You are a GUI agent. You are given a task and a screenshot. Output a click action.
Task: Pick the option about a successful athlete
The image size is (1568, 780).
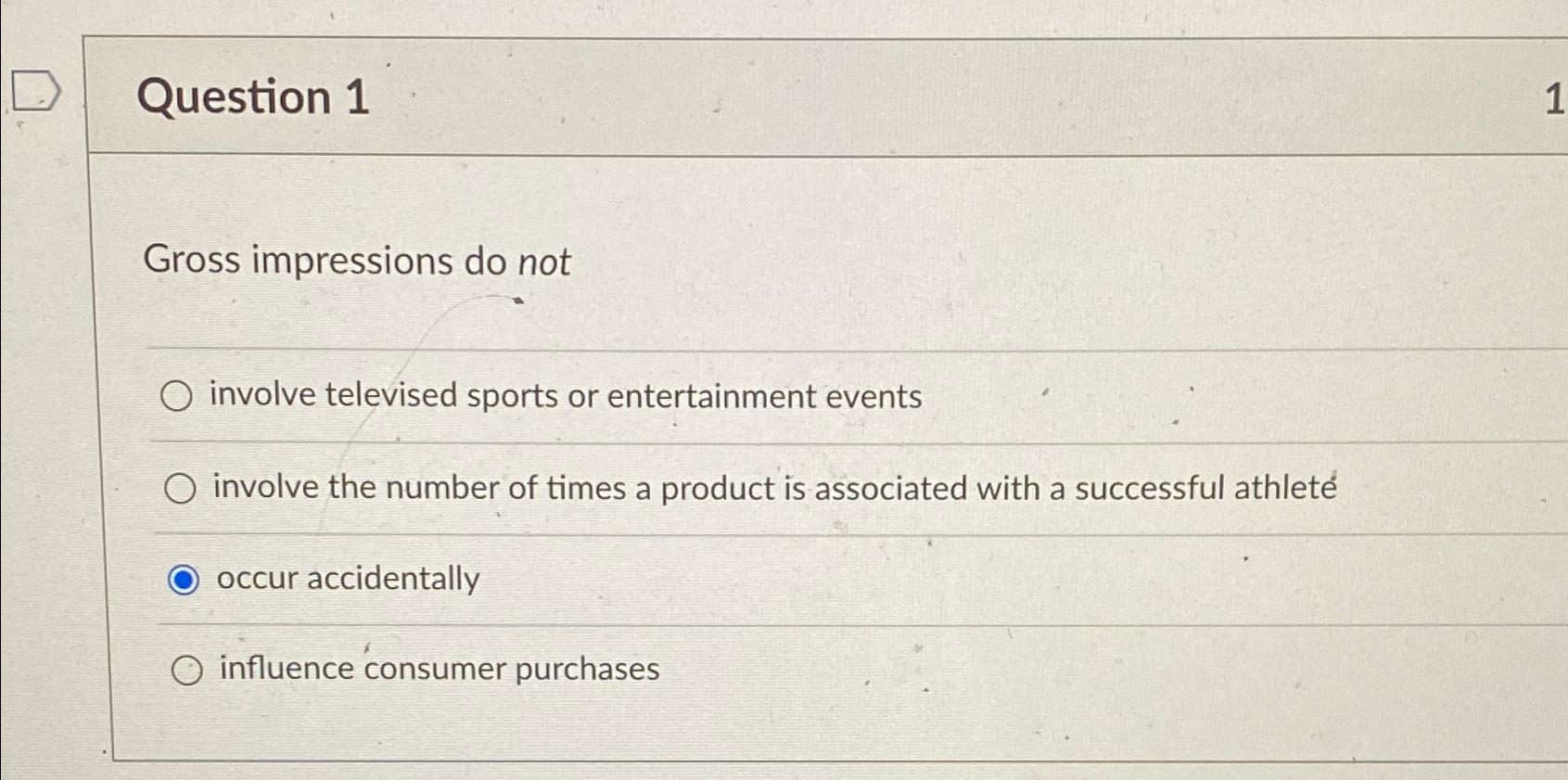(x=180, y=487)
